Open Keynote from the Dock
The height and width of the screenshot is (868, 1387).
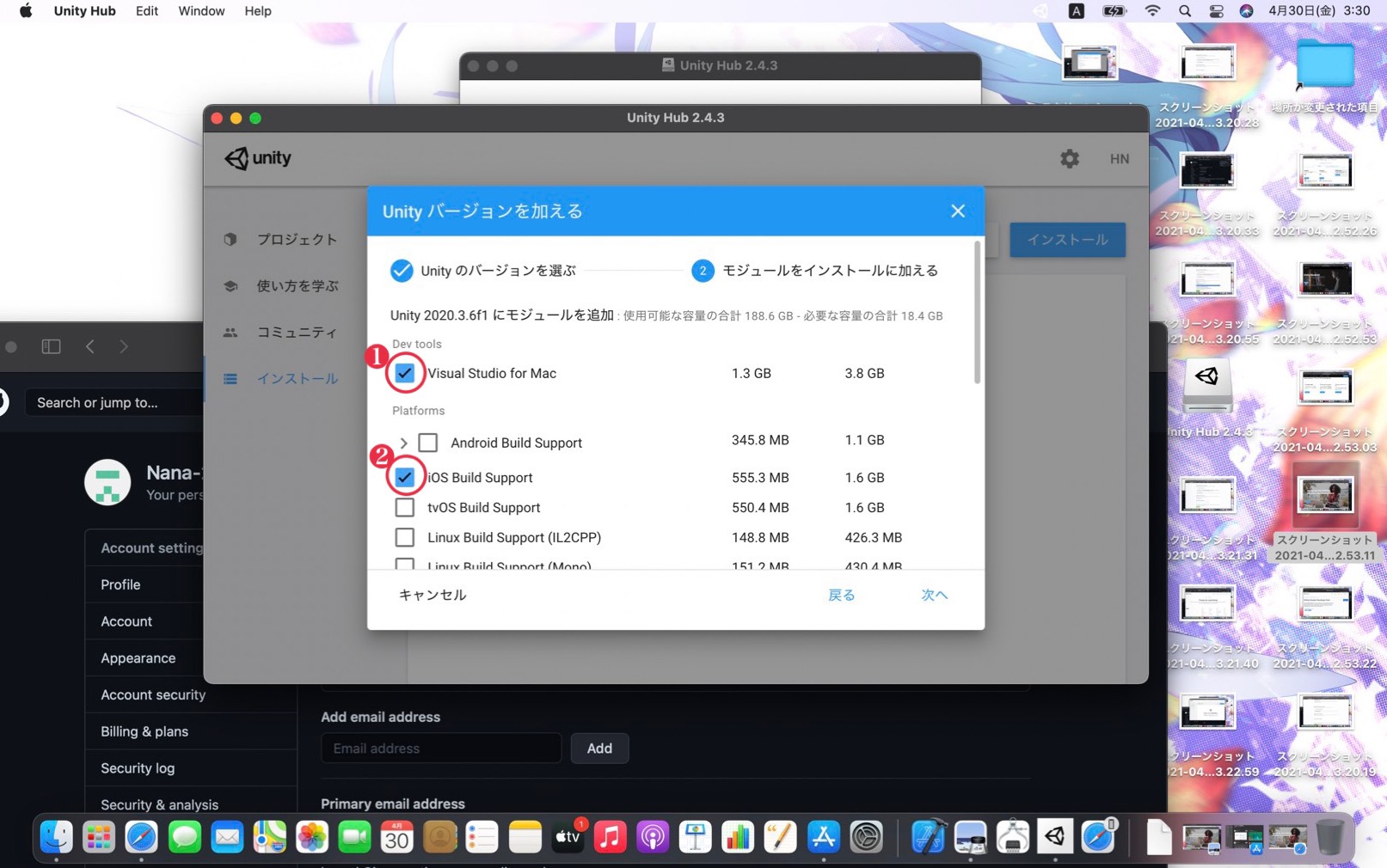pyautogui.click(x=695, y=836)
